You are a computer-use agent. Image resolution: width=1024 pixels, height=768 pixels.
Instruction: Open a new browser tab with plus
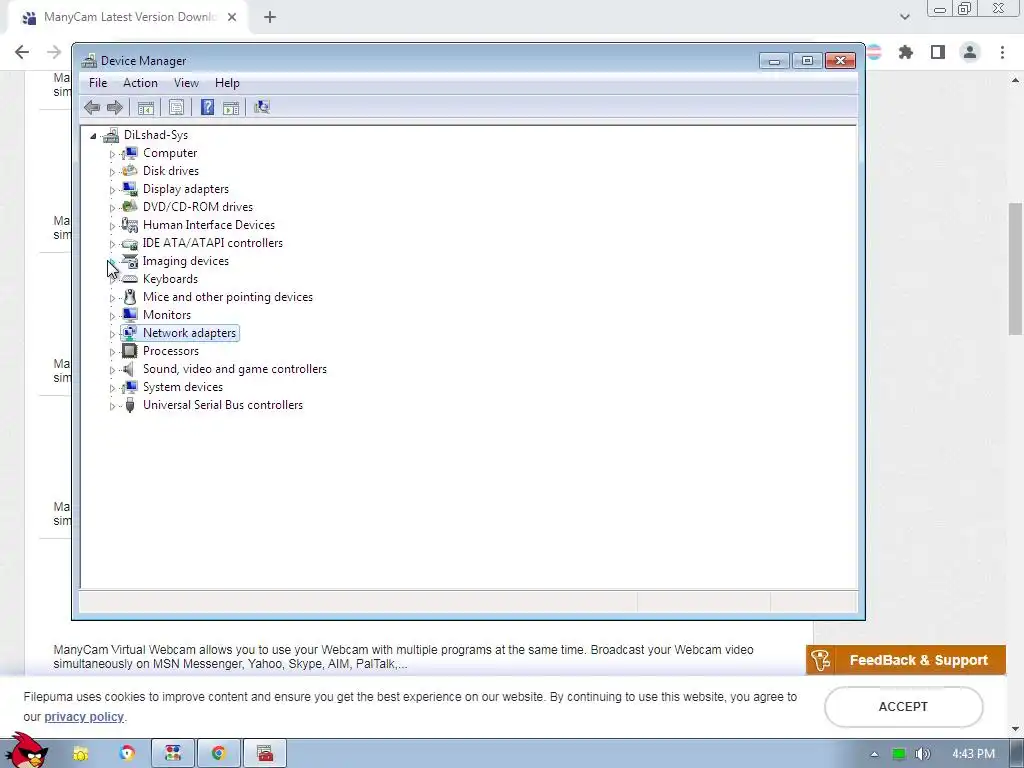point(270,18)
